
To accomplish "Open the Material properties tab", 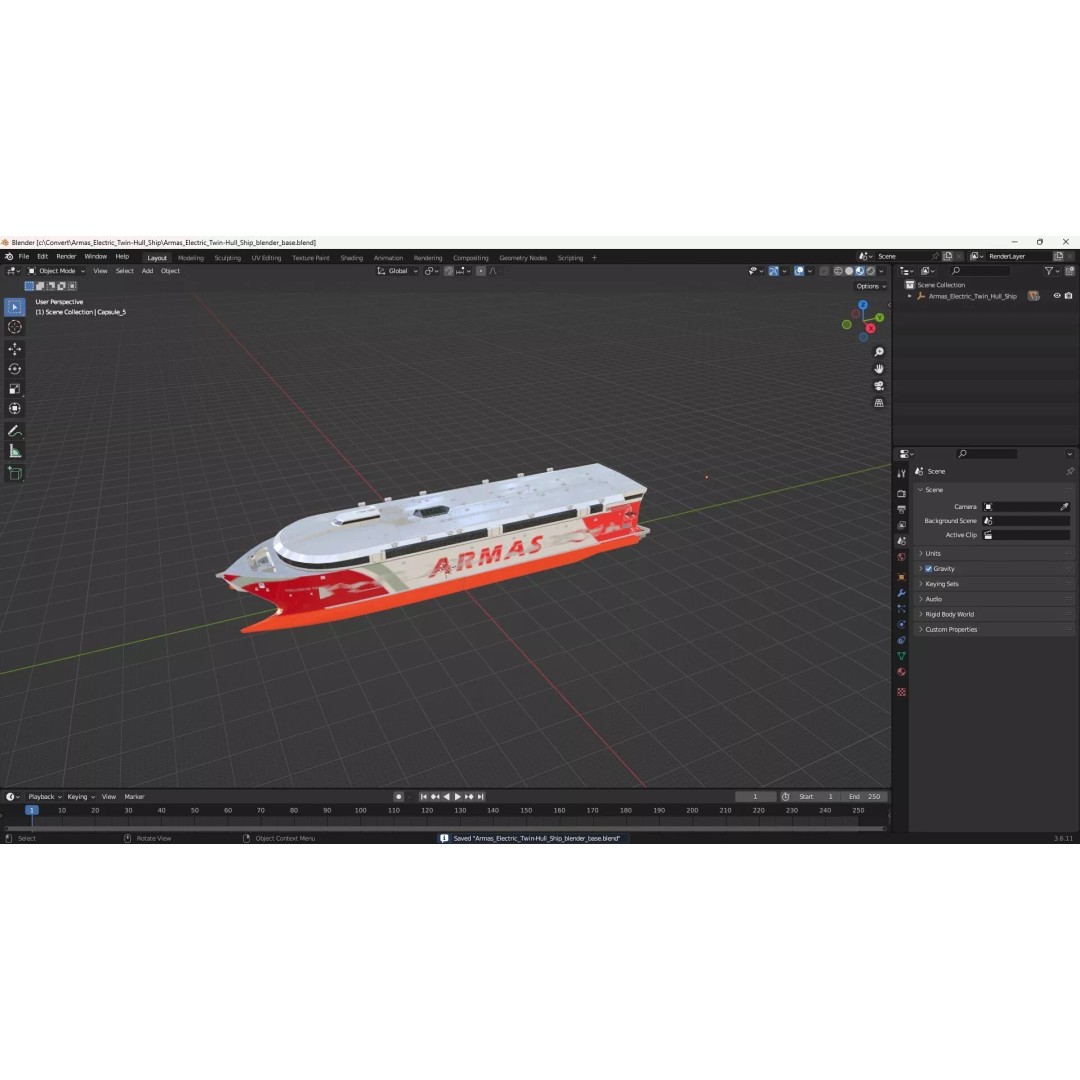I will [x=901, y=672].
